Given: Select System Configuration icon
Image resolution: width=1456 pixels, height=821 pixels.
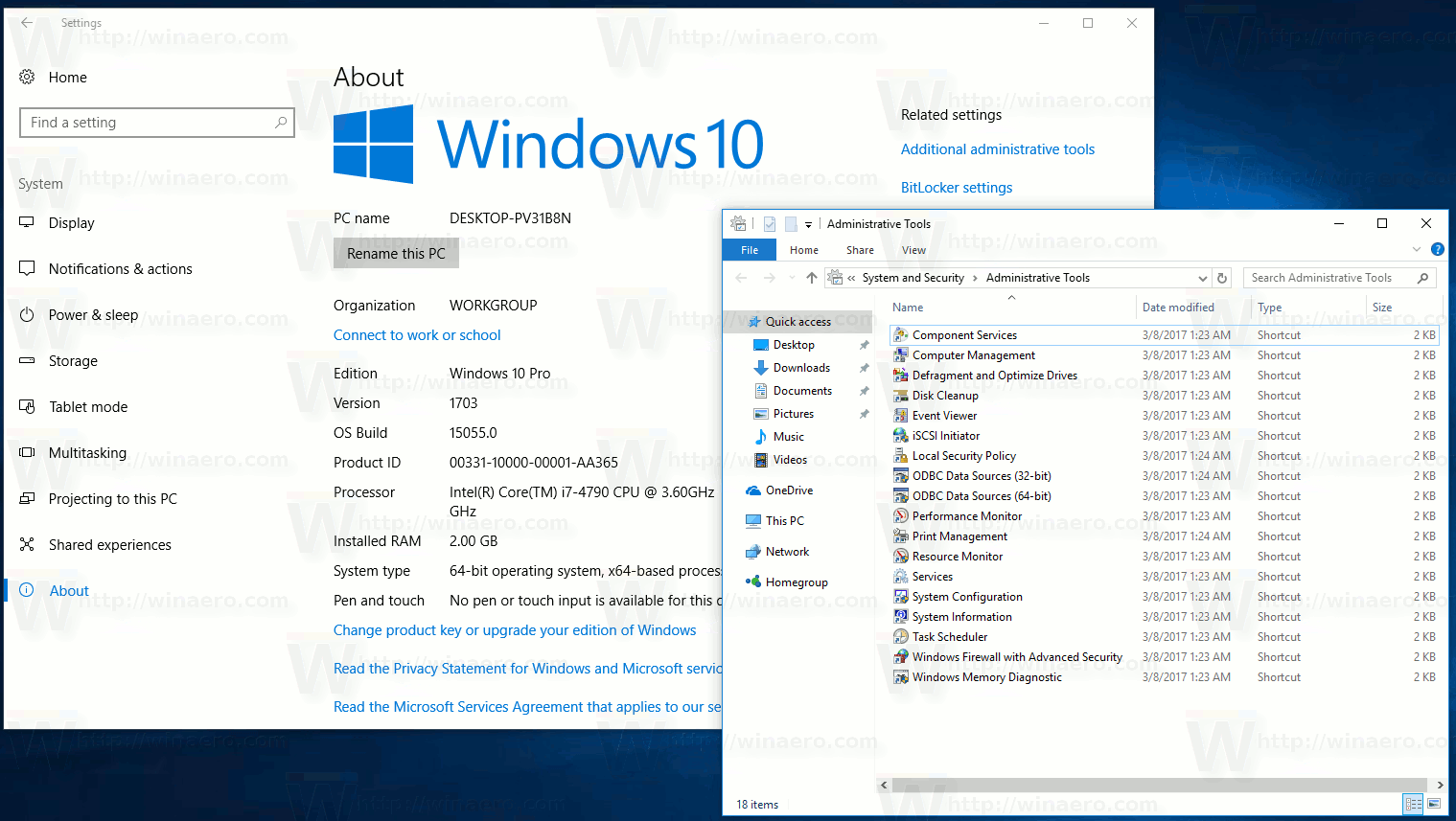Looking at the screenshot, I should tap(900, 597).
